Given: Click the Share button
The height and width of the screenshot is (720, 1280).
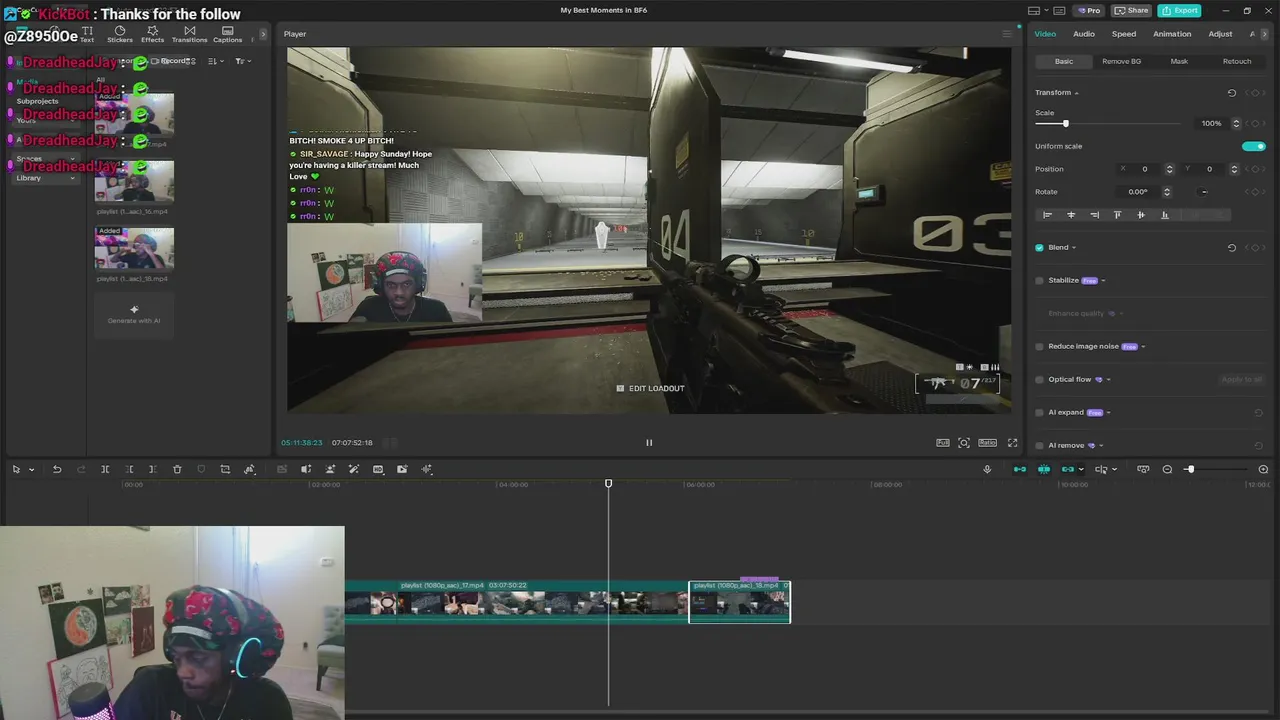Looking at the screenshot, I should (1131, 10).
